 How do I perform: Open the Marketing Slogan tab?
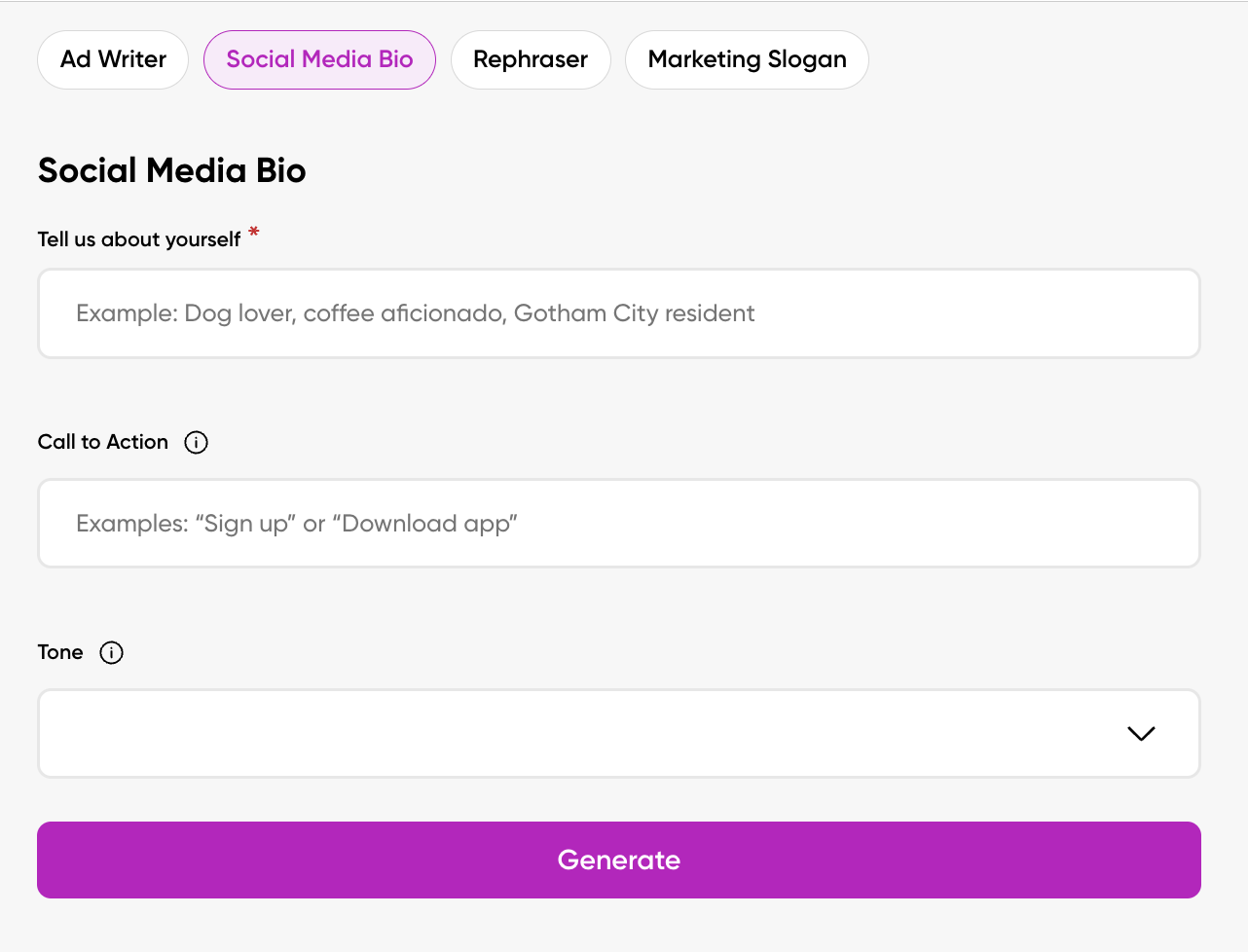[x=747, y=59]
